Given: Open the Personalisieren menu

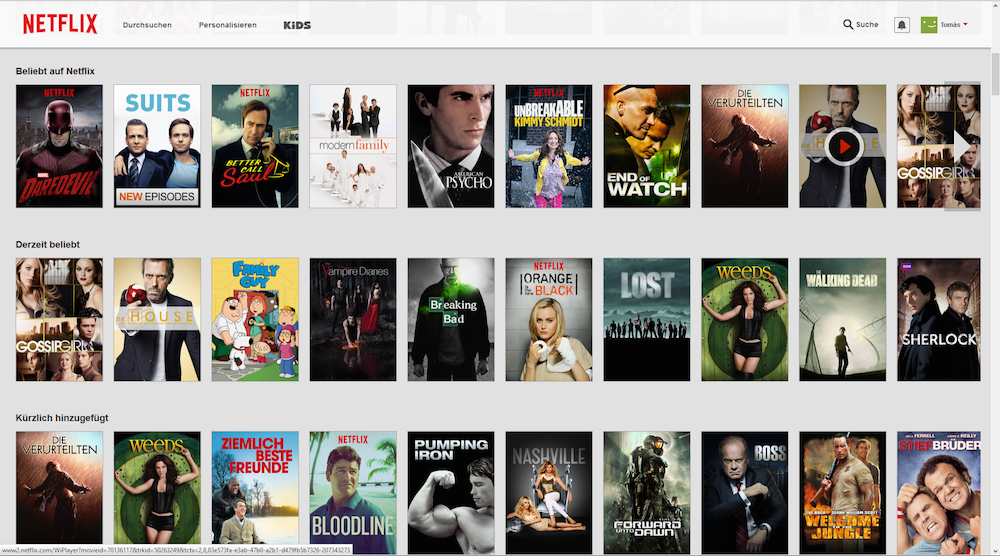Looking at the screenshot, I should [228, 25].
